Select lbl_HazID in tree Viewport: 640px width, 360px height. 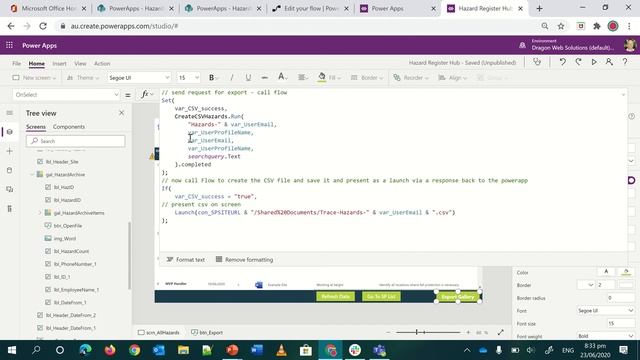click(x=64, y=187)
